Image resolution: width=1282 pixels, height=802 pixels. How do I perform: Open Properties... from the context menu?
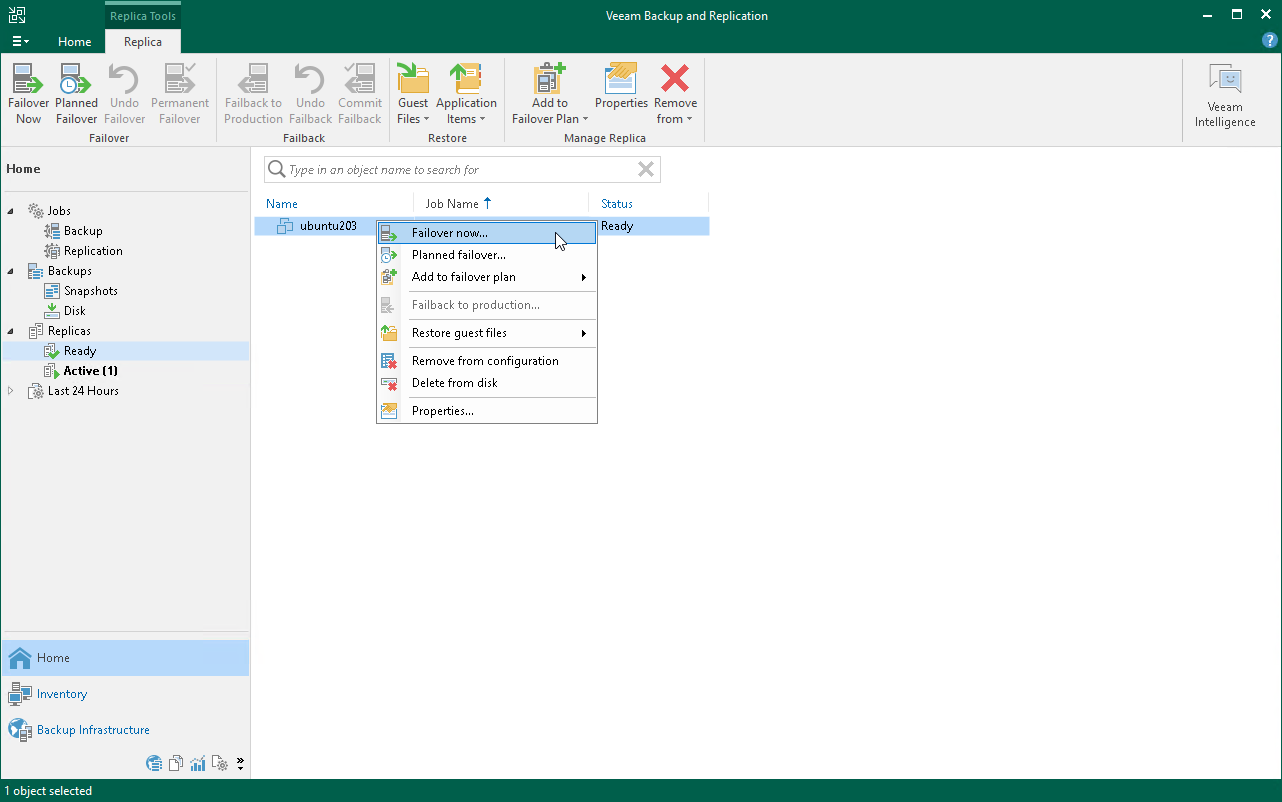click(487, 411)
